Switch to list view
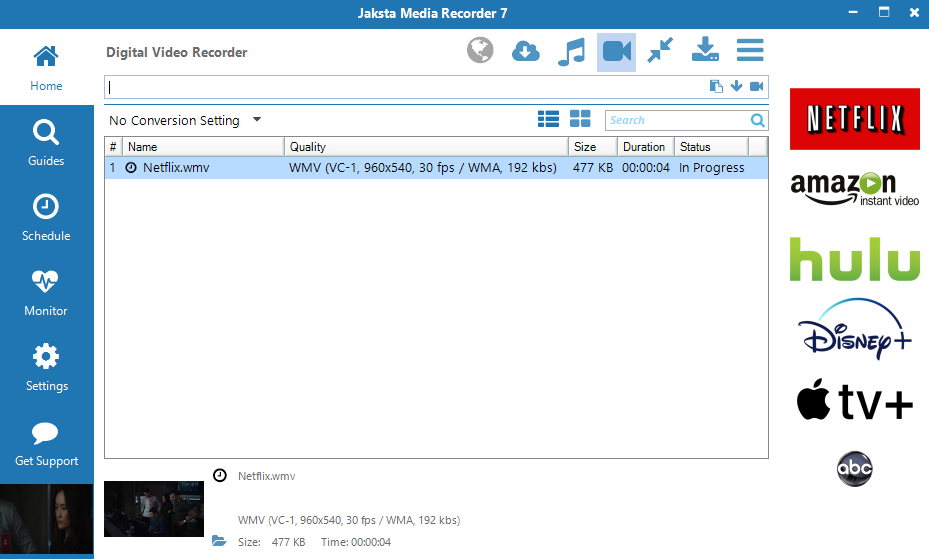Screen dimensions: 929x559 tap(548, 119)
